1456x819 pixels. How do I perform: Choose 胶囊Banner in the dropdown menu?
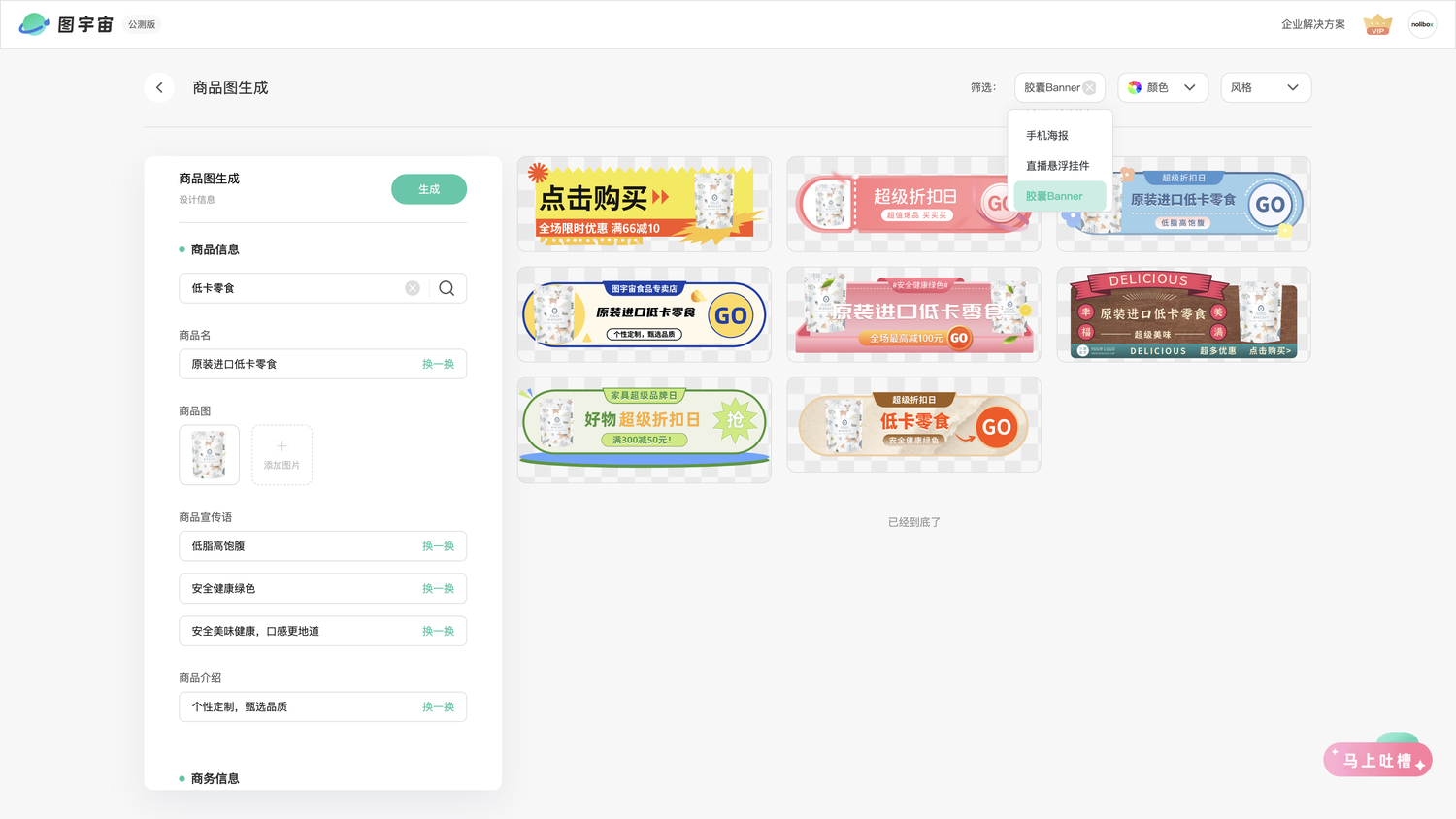(x=1059, y=196)
